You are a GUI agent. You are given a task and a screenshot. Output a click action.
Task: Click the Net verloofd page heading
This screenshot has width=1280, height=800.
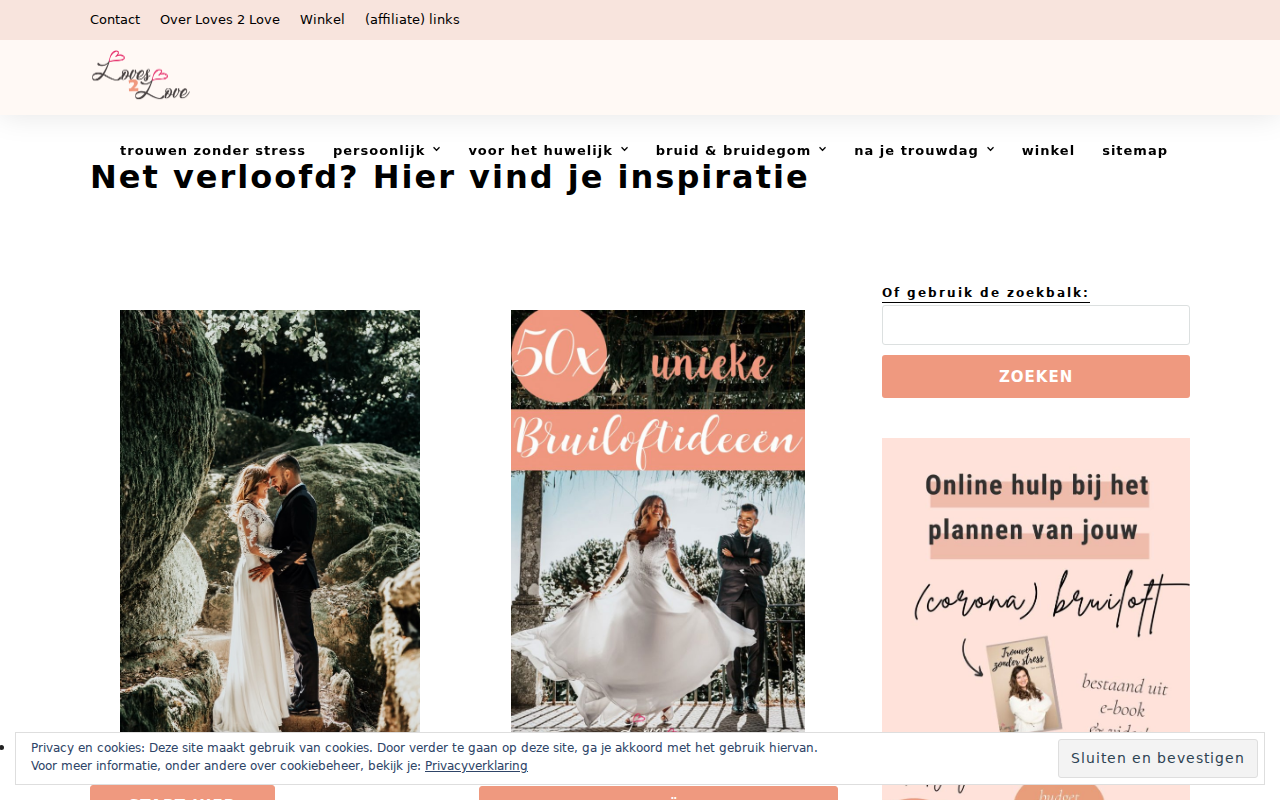[449, 177]
